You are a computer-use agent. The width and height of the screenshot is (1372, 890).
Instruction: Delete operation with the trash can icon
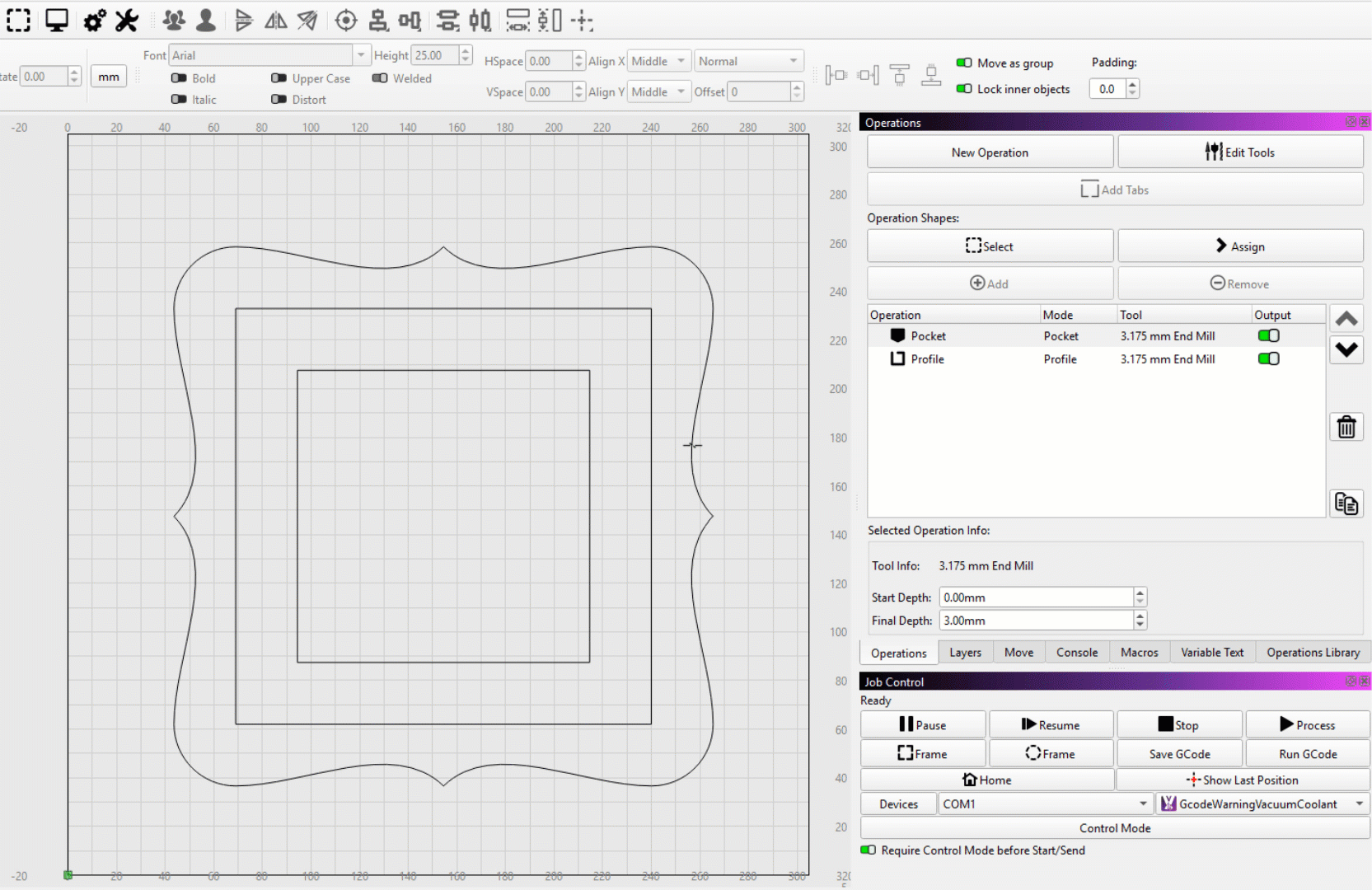click(x=1346, y=427)
